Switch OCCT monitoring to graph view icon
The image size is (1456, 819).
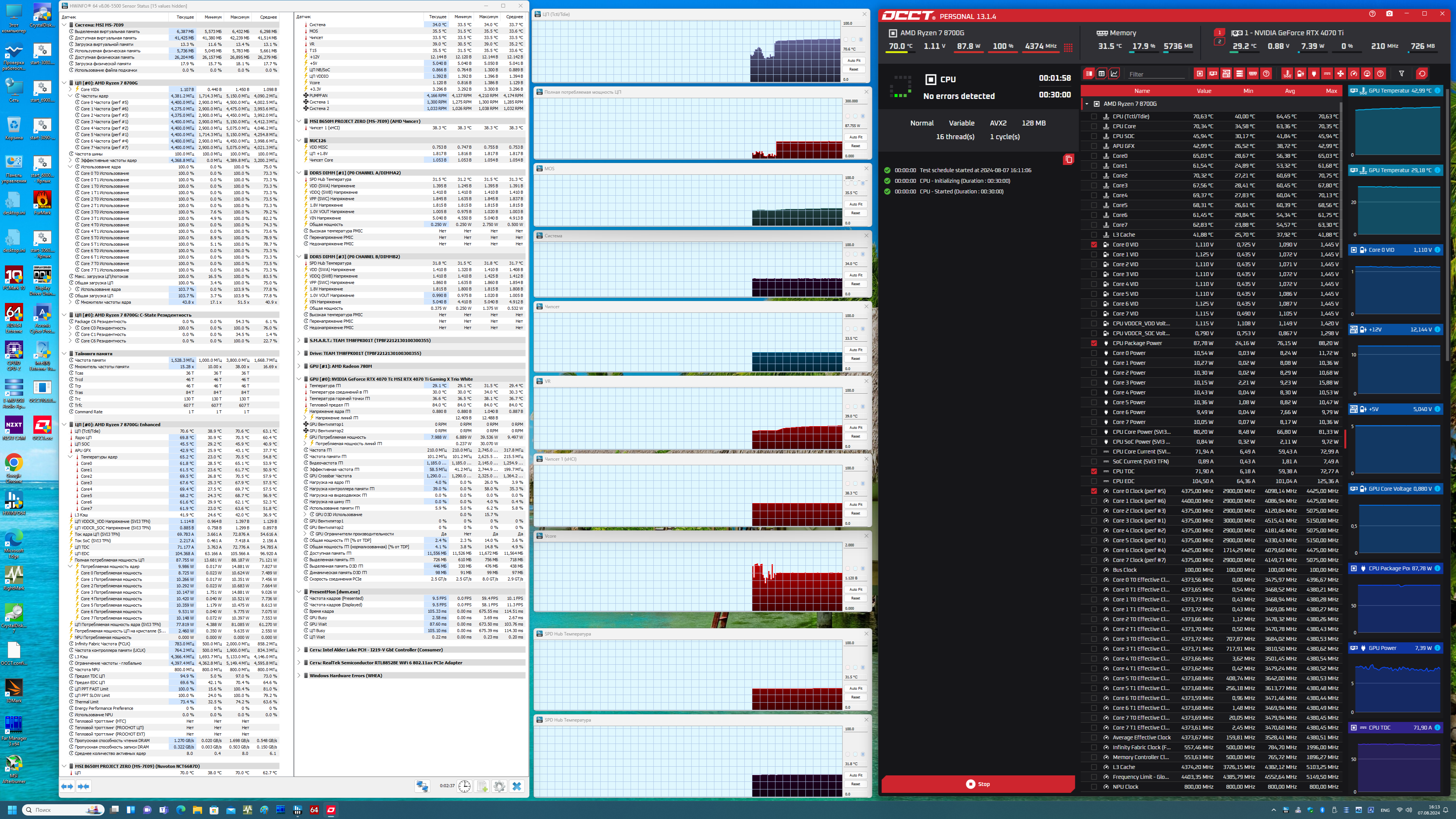click(x=1114, y=74)
